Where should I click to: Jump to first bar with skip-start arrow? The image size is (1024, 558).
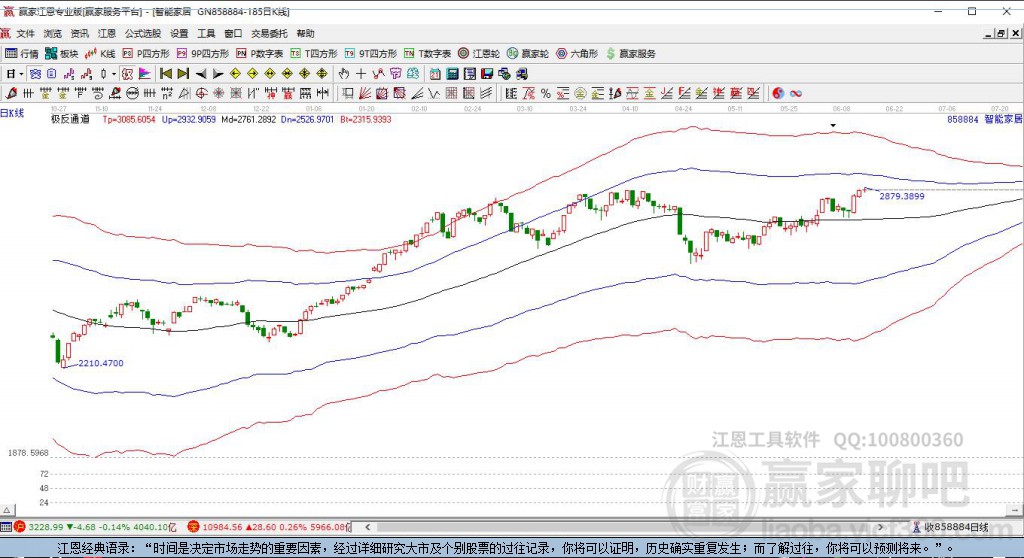166,74
